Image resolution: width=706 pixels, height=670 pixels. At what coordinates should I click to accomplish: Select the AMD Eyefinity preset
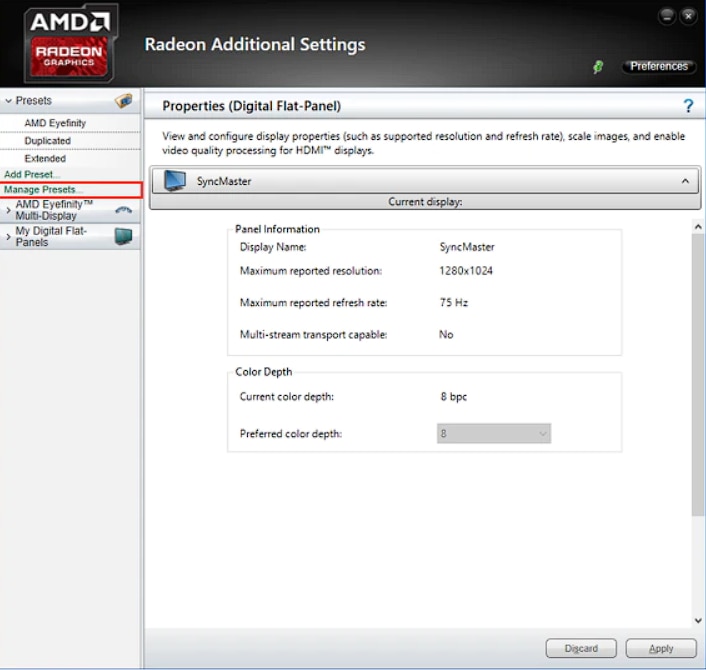[x=55, y=123]
